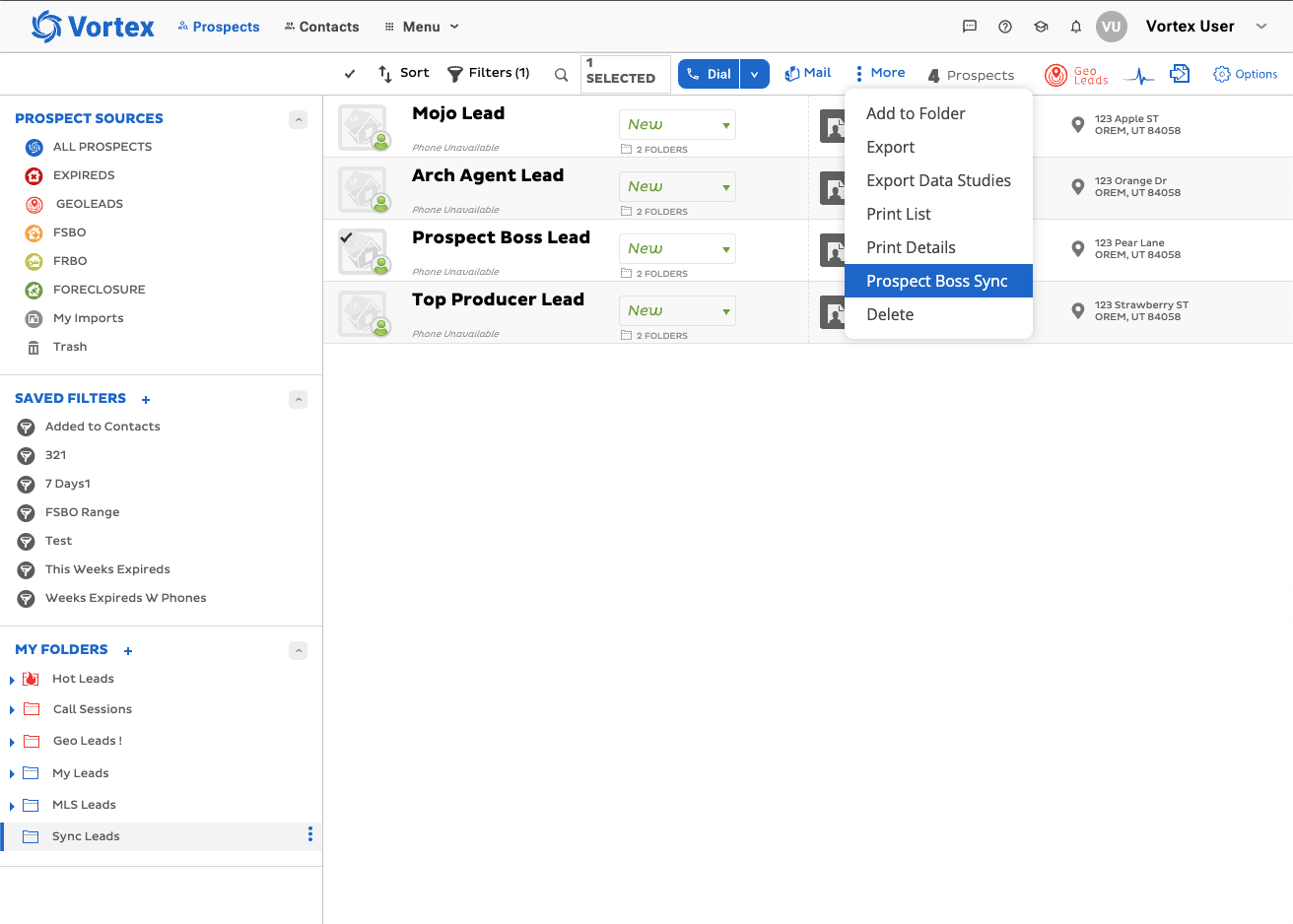Open the help question mark icon
This screenshot has height=924, width=1293.
pos(1005,27)
